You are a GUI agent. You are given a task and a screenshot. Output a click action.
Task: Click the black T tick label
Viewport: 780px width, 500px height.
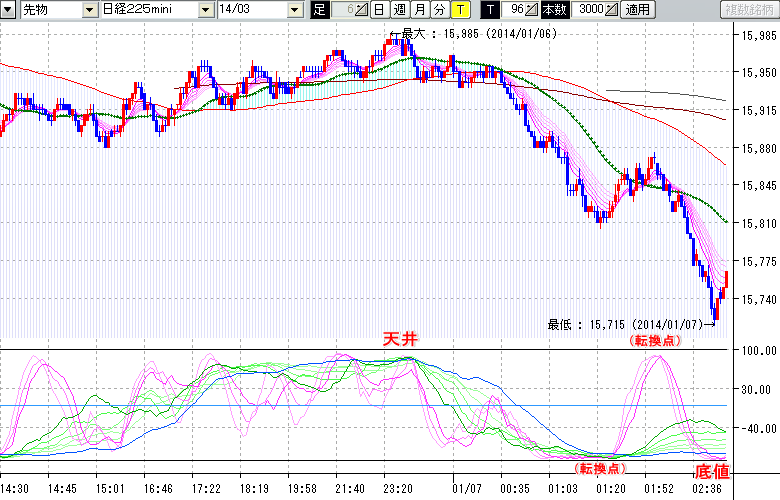coord(489,10)
